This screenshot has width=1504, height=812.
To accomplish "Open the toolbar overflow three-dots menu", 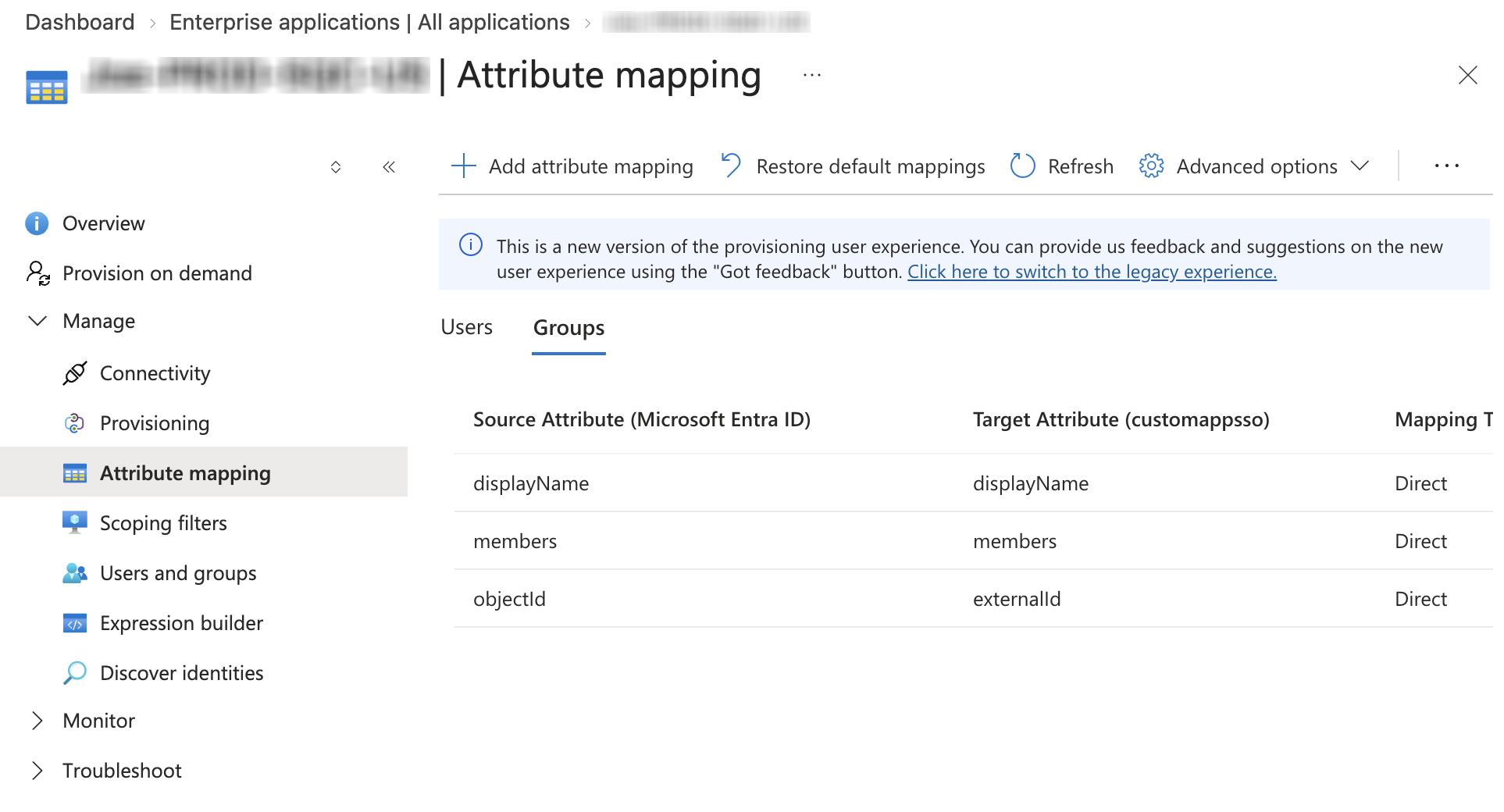I will click(1446, 166).
